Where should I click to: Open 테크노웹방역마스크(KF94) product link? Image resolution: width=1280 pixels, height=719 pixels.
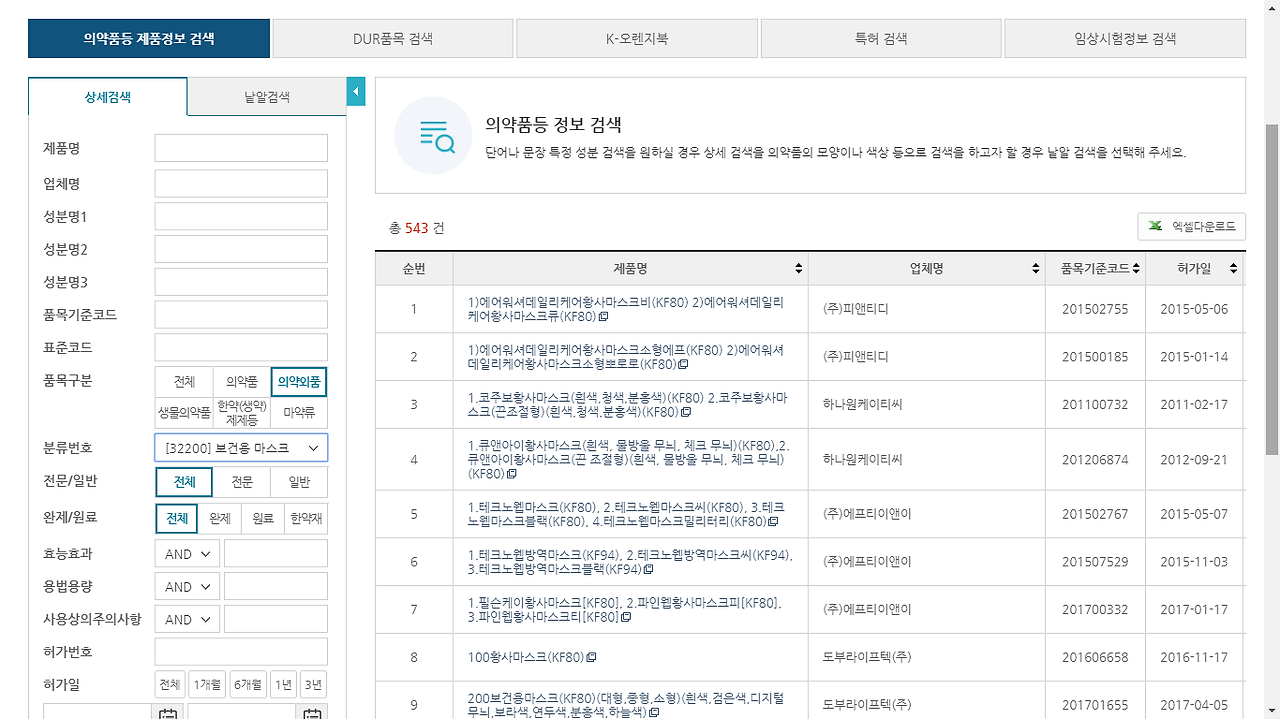(x=630, y=562)
